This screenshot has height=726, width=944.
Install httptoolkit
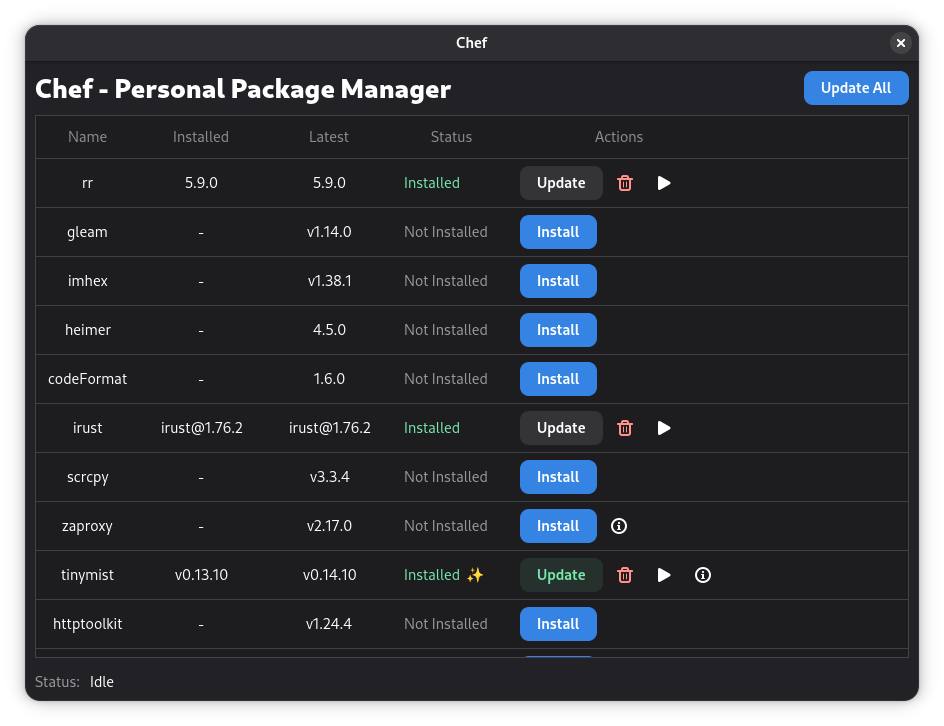(558, 624)
